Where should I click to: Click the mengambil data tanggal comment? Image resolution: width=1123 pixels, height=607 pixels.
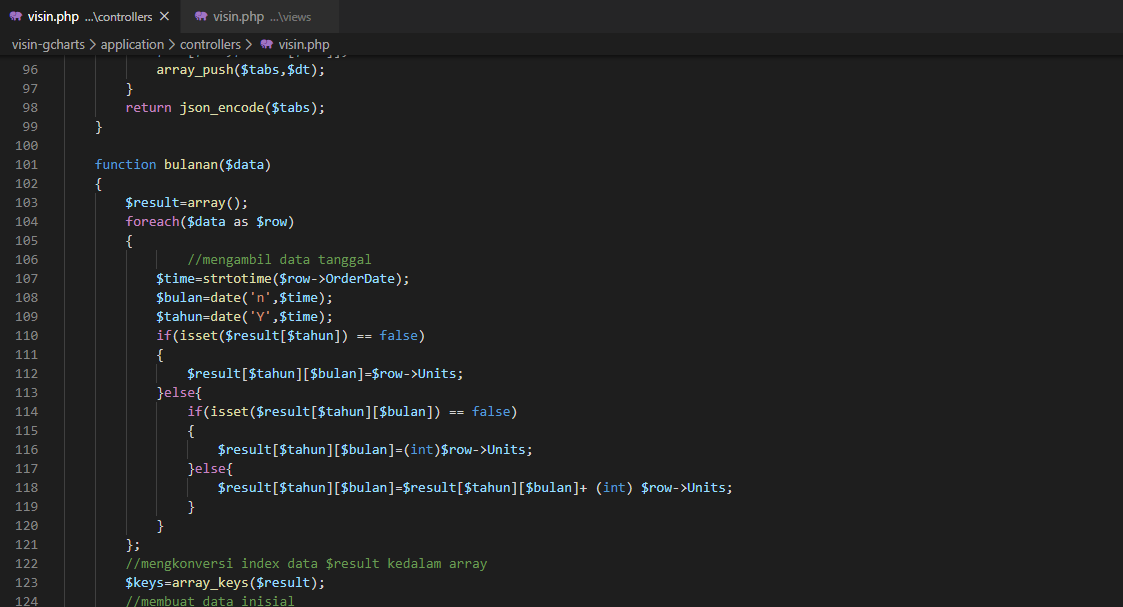pos(279,260)
